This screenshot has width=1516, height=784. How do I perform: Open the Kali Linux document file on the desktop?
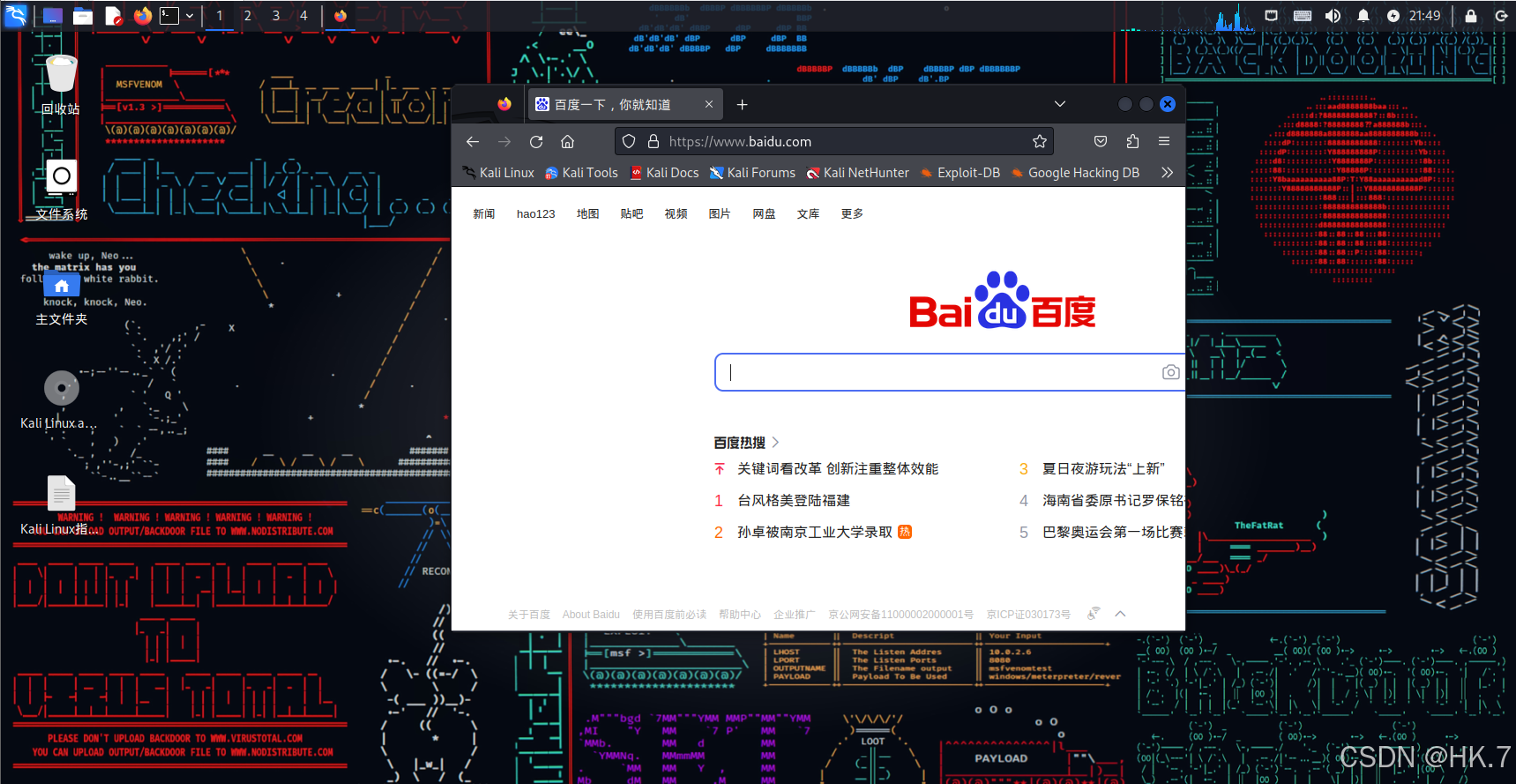[61, 505]
